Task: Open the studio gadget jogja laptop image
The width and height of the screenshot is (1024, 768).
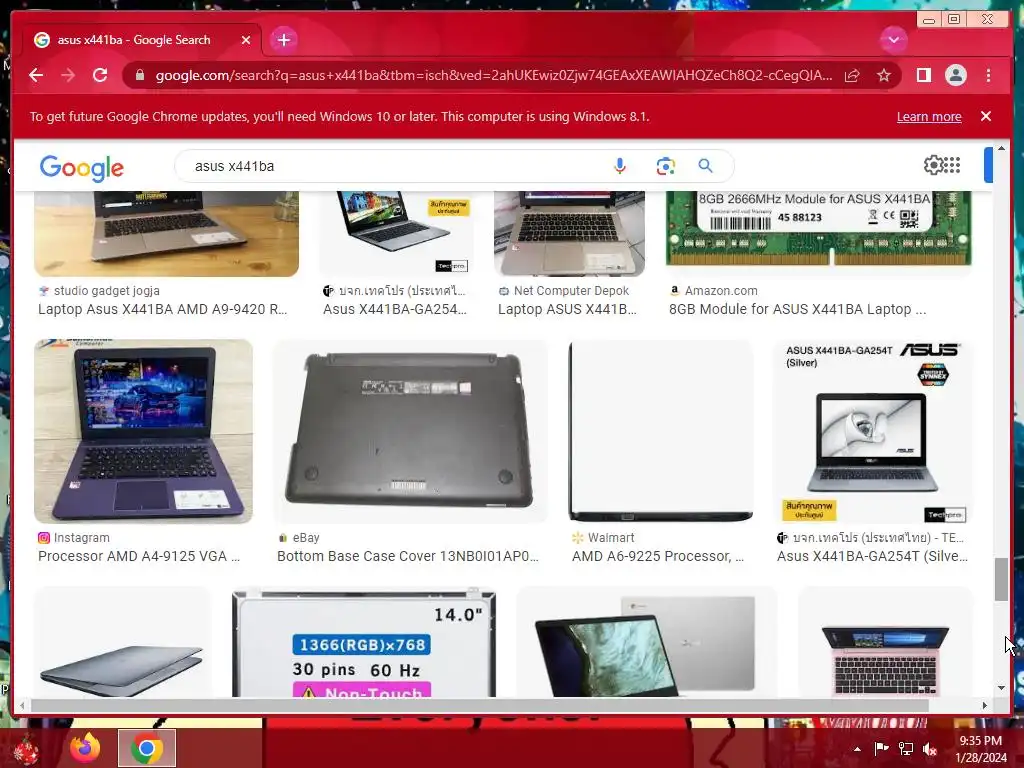Action: (x=167, y=234)
